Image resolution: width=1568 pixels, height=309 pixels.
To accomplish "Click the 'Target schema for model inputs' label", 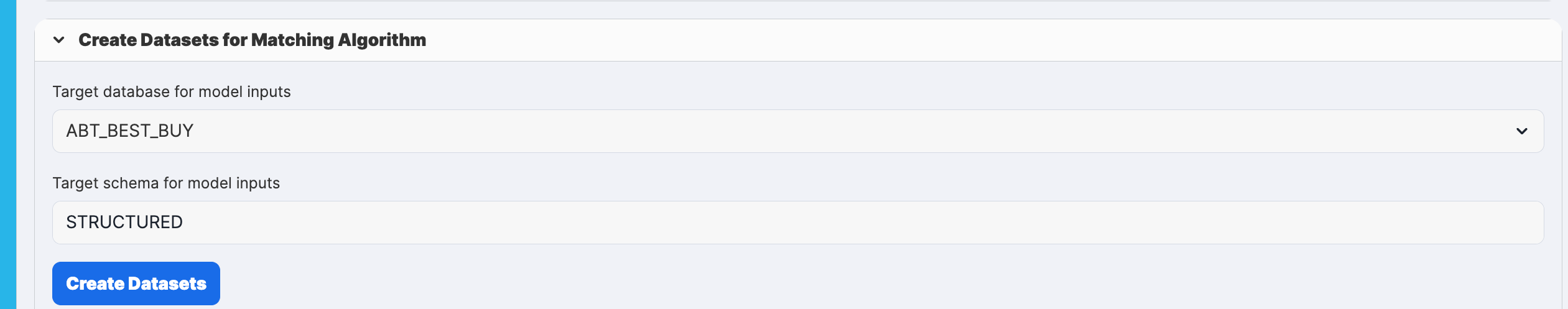I will (x=166, y=183).
